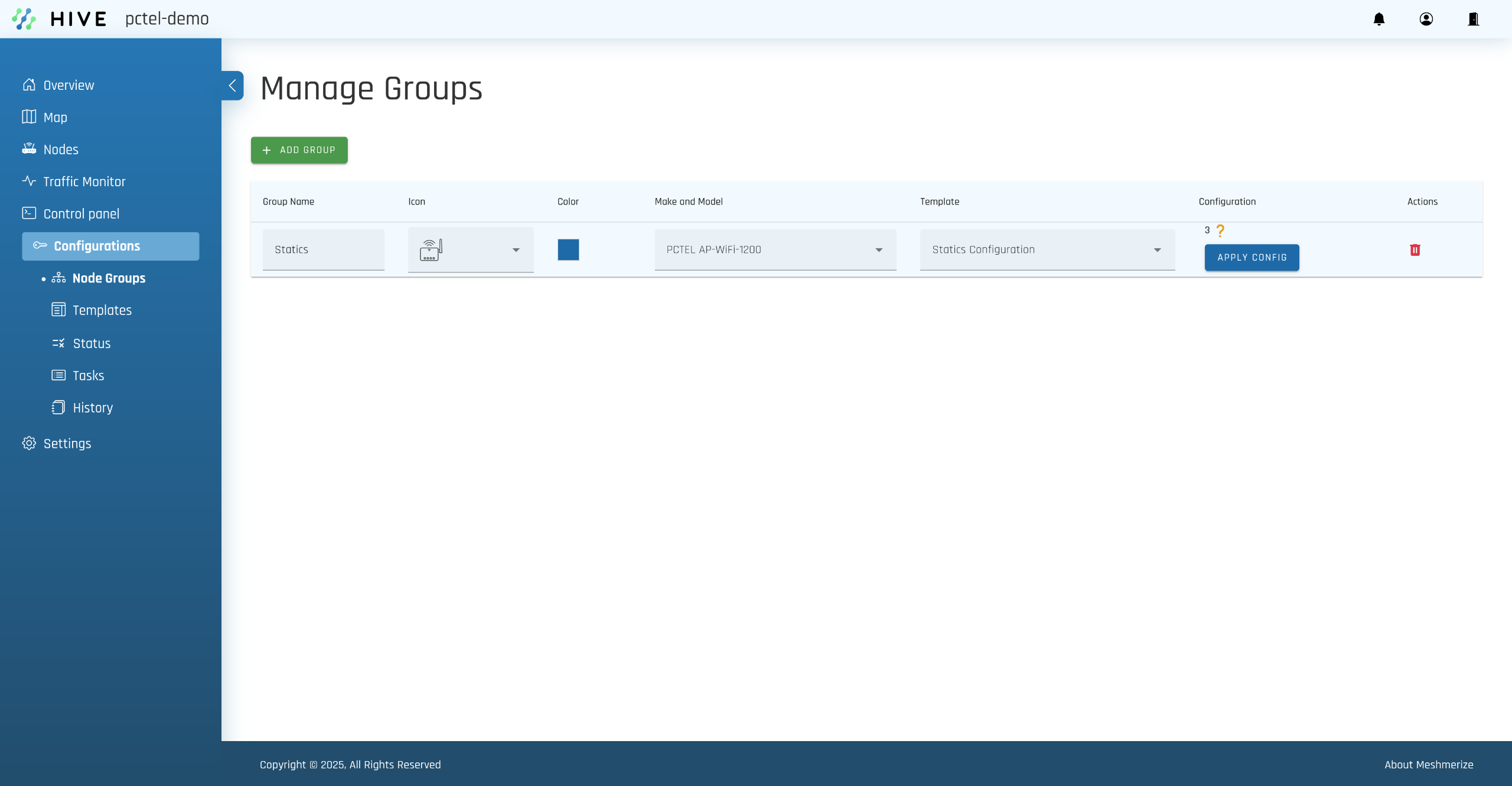Open Nodes via the router icon
The height and width of the screenshot is (786, 1512).
(29, 149)
